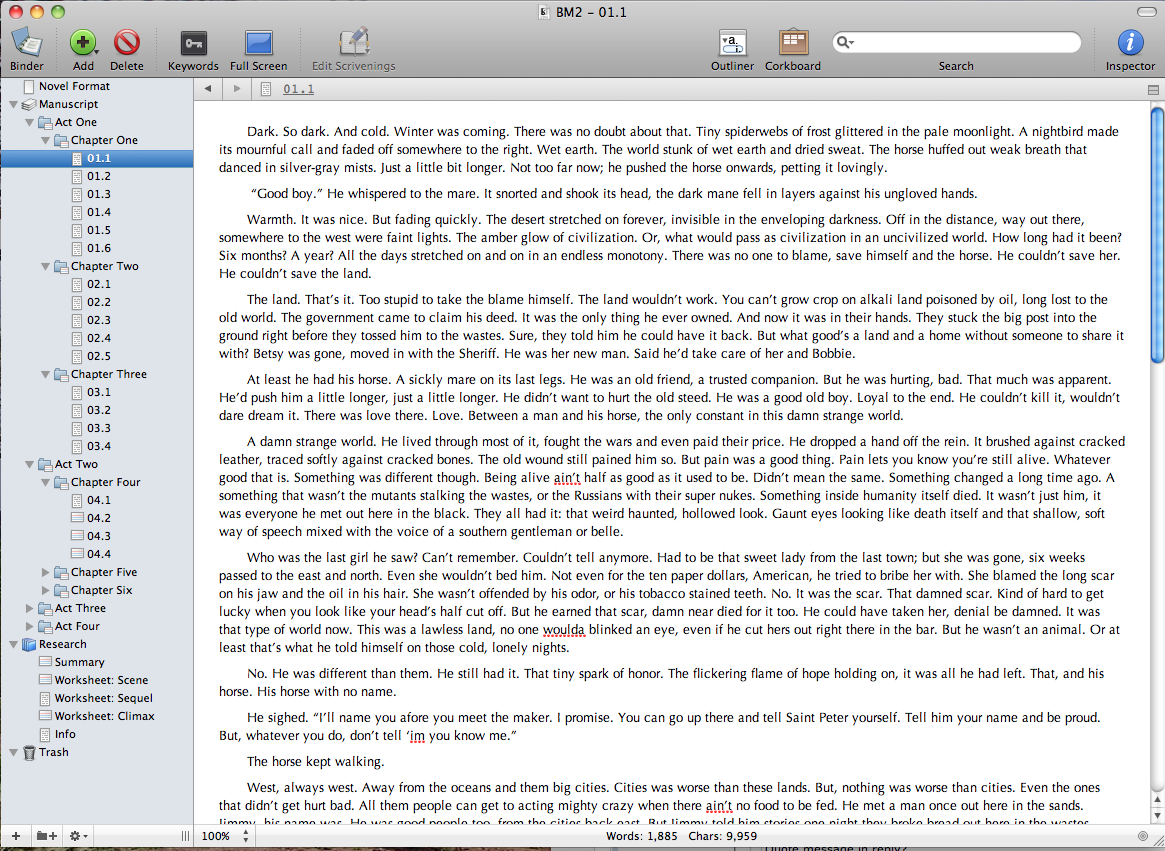Go forward in editor history
The width and height of the screenshot is (1165, 851).
(237, 89)
